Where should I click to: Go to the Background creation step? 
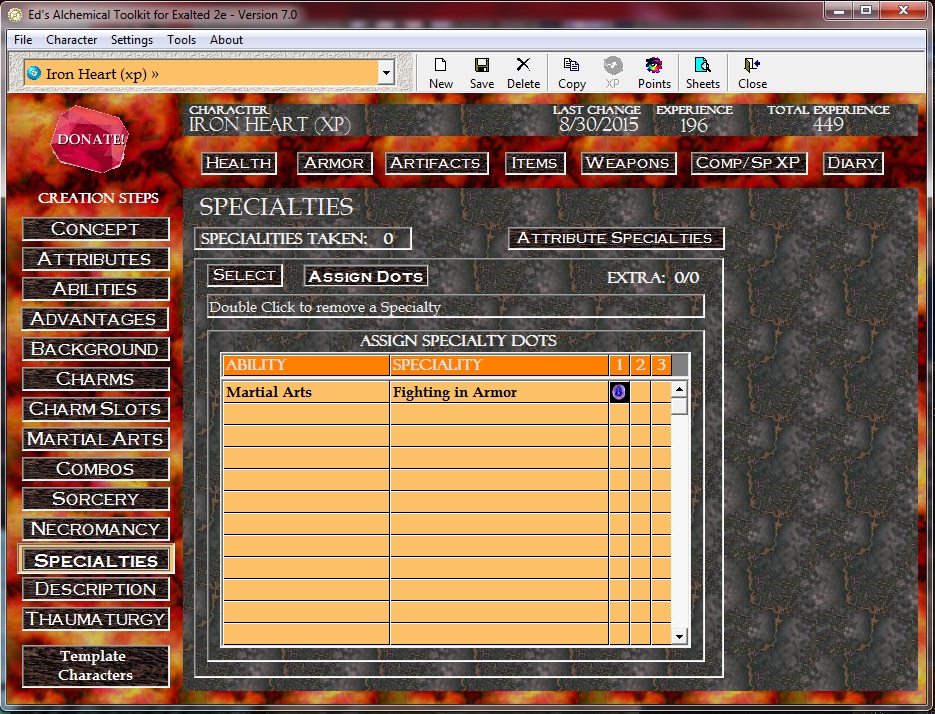pyautogui.click(x=95, y=349)
